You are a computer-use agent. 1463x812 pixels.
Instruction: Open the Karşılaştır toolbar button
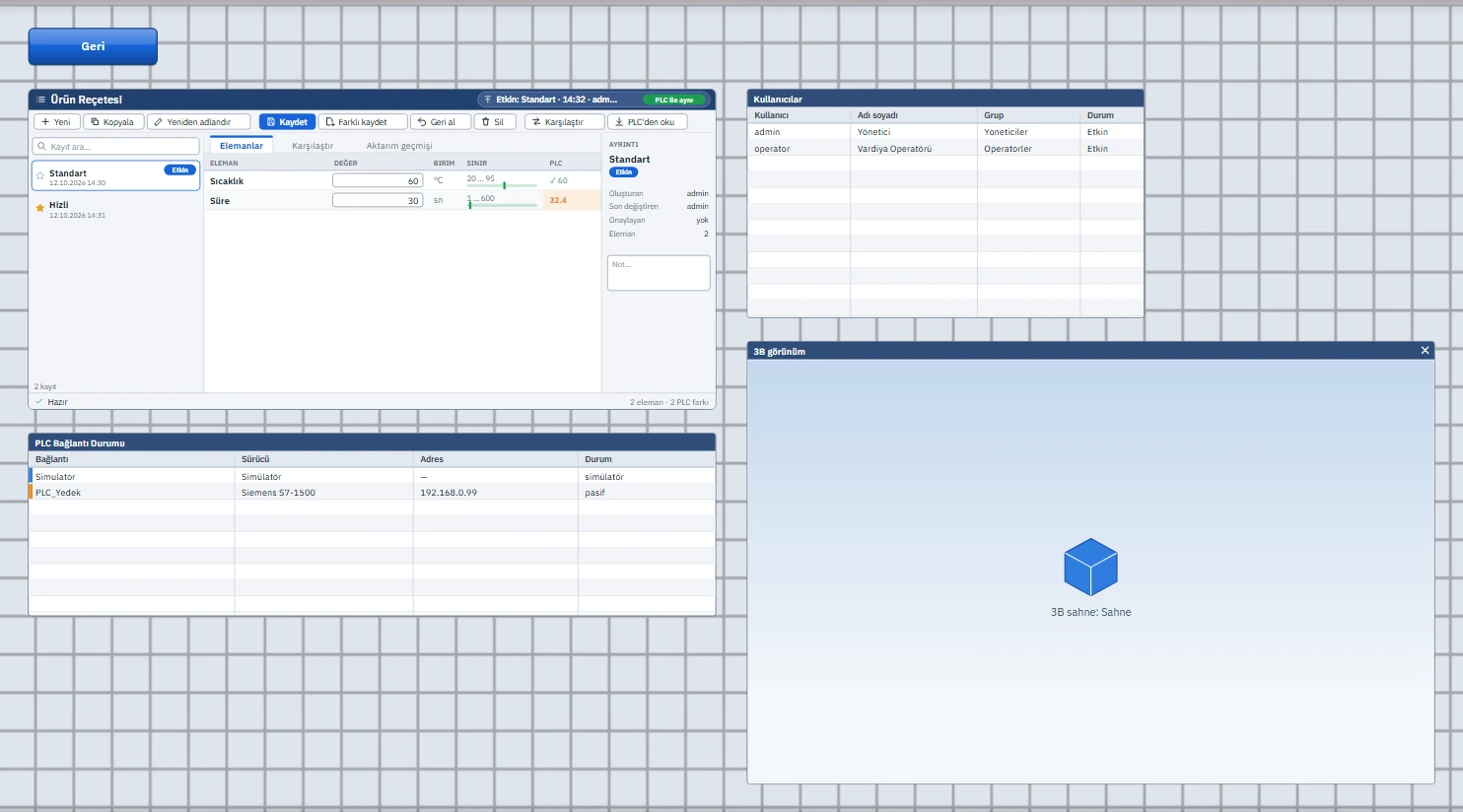click(x=564, y=122)
